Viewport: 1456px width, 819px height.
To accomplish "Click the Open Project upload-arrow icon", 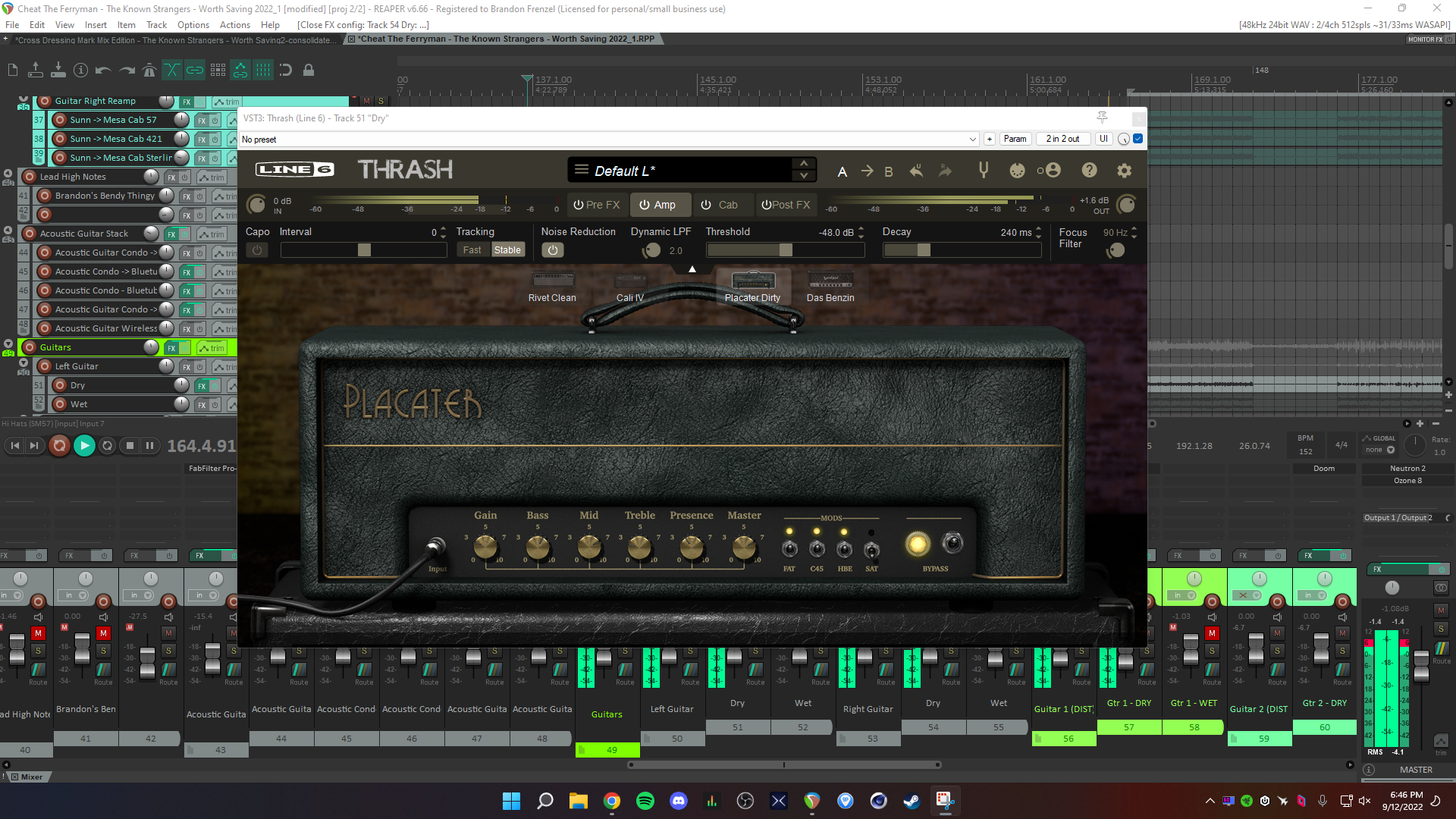I will 36,70.
